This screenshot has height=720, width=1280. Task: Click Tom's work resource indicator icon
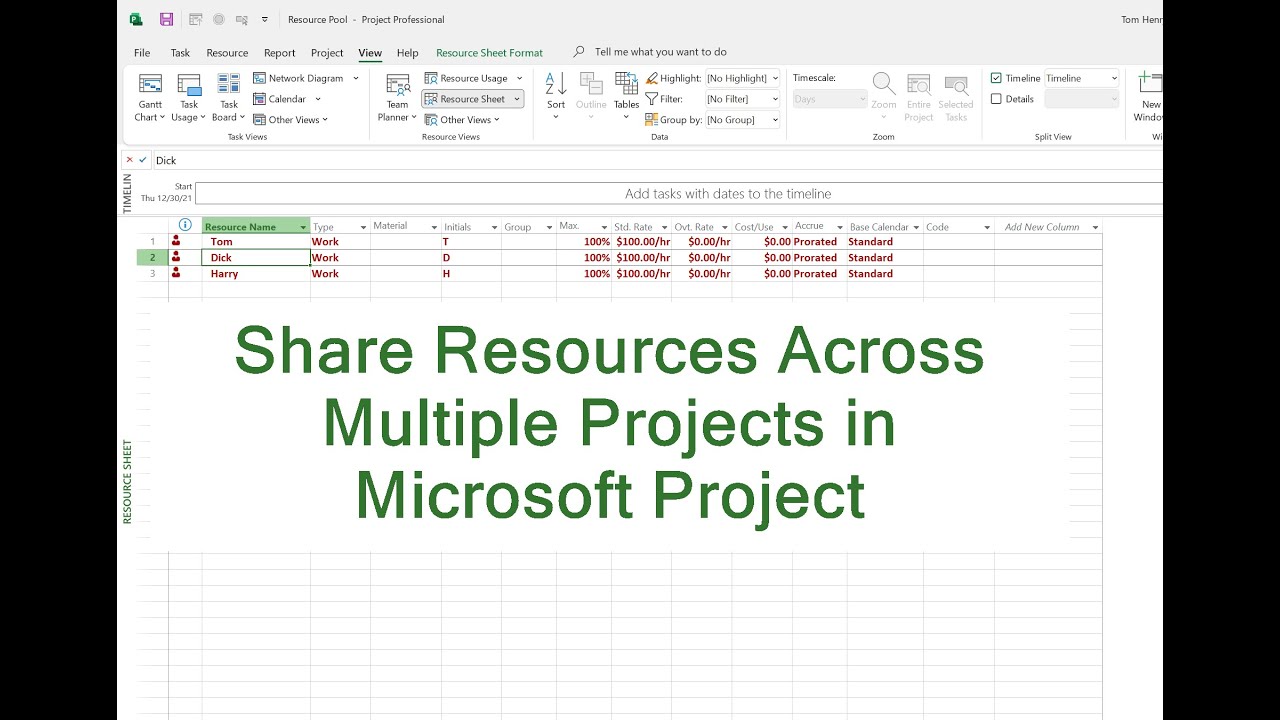(x=176, y=241)
